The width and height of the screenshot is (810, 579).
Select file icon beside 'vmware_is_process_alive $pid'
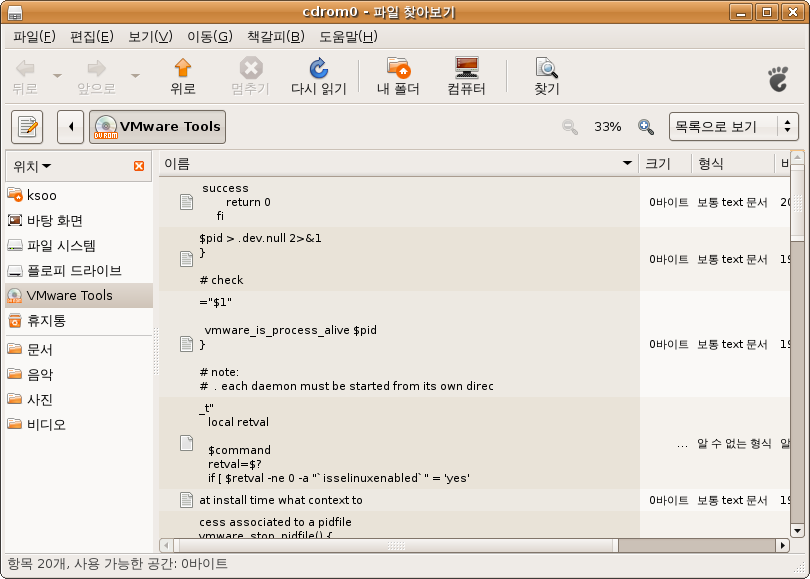coord(186,344)
